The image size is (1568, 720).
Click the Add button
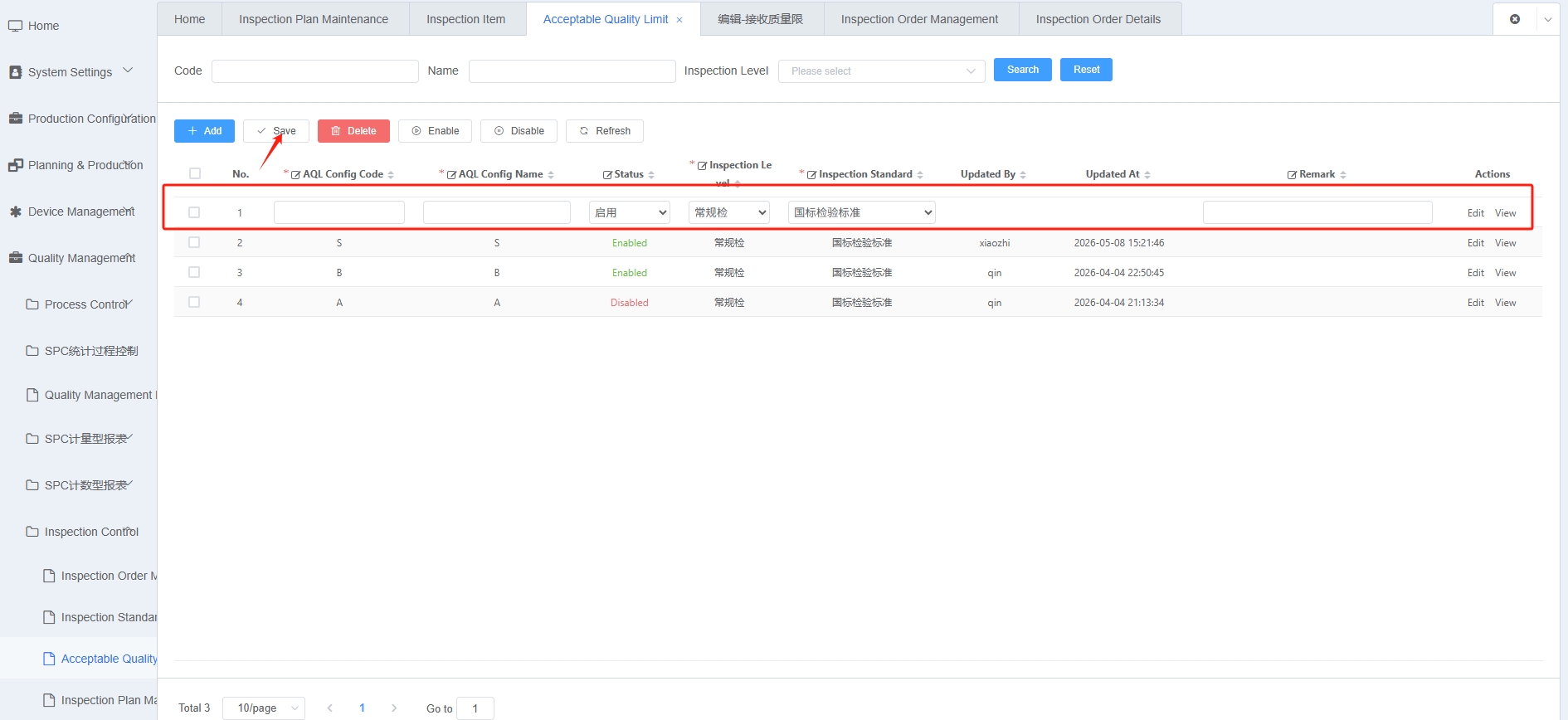pyautogui.click(x=204, y=131)
